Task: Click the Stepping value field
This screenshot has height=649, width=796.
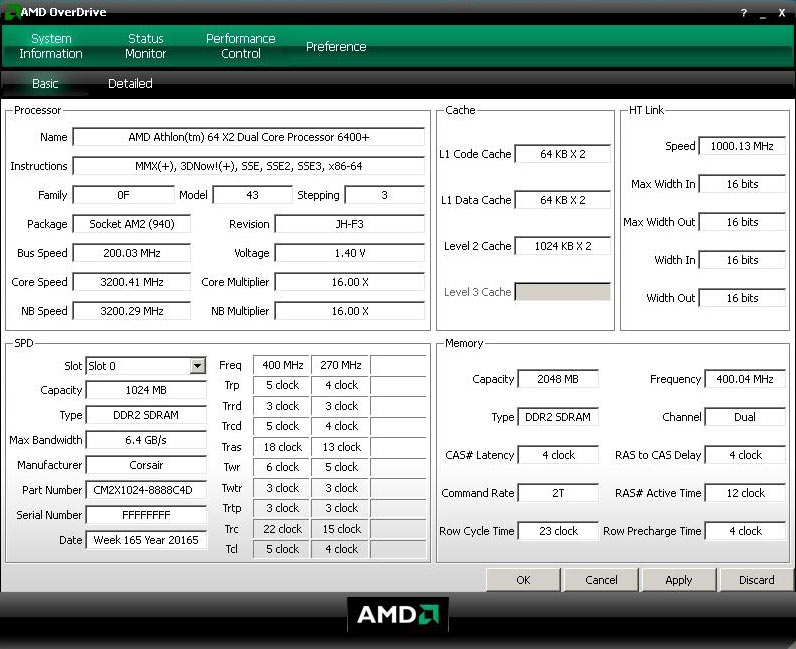Action: coord(384,195)
